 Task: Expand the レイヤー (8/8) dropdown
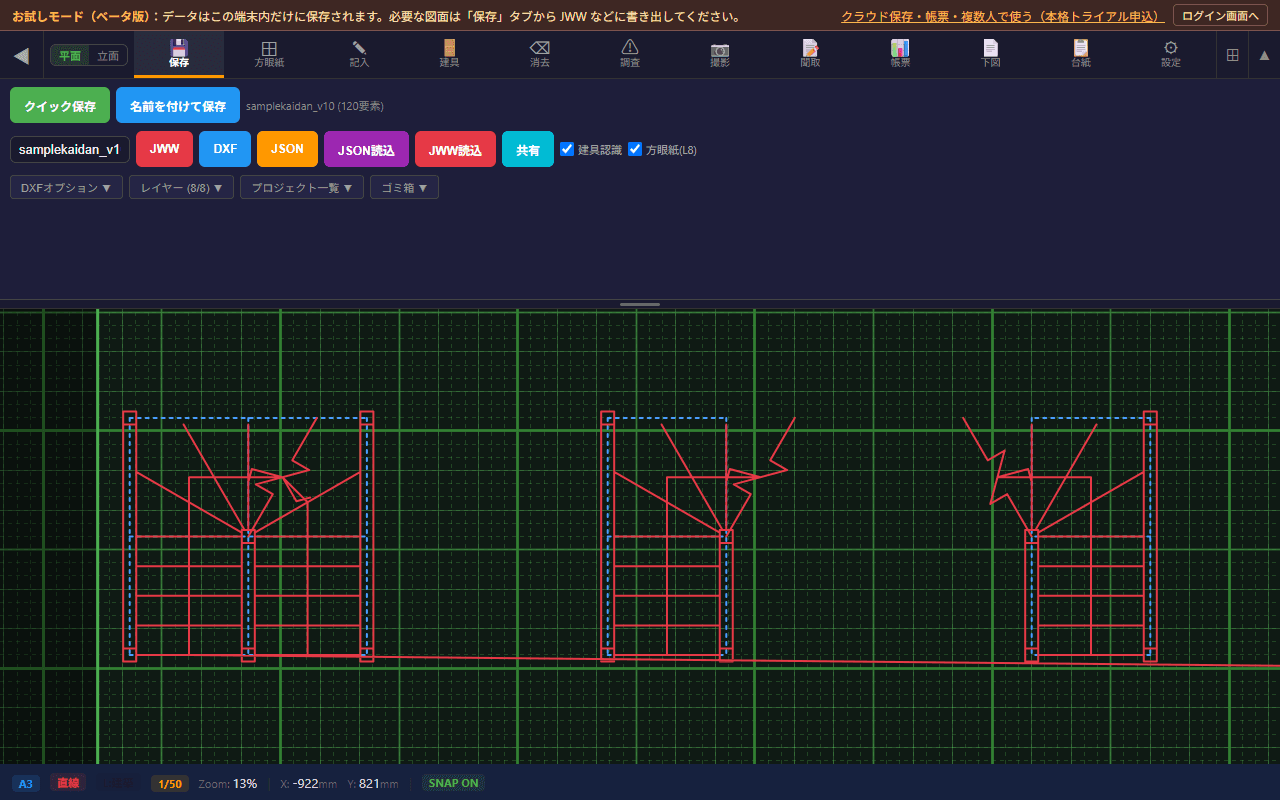click(181, 187)
